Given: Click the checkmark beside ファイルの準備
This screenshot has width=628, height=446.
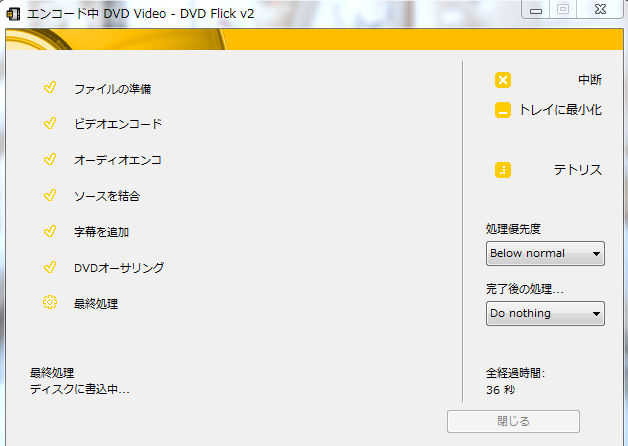Looking at the screenshot, I should (x=50, y=87).
